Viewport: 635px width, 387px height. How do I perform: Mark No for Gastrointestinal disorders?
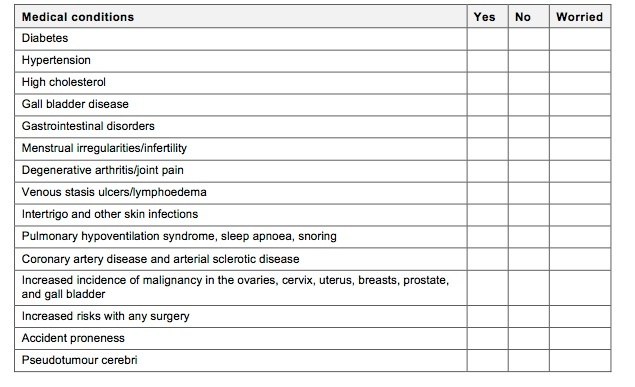529,127
